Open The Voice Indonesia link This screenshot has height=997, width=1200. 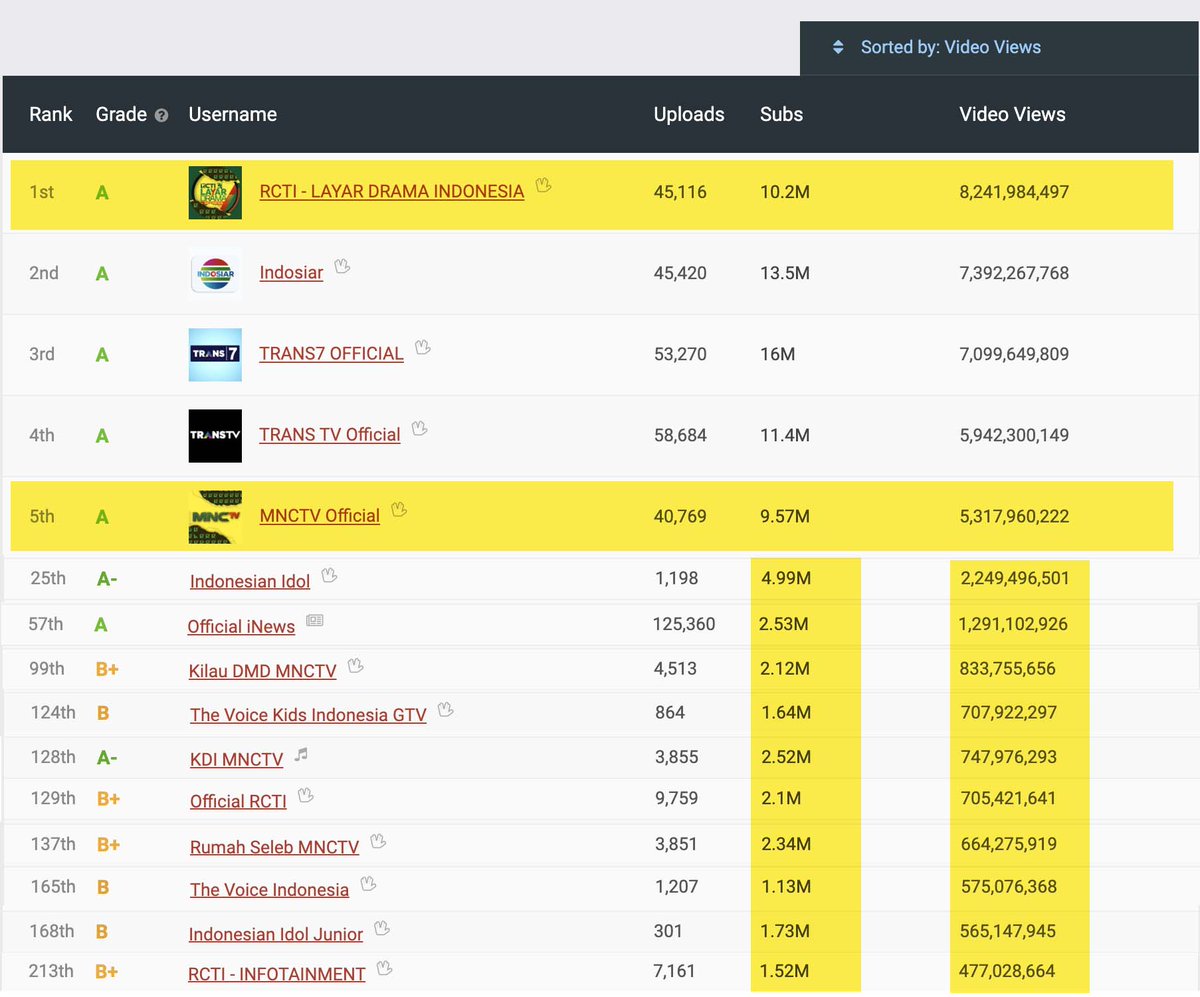[x=269, y=890]
